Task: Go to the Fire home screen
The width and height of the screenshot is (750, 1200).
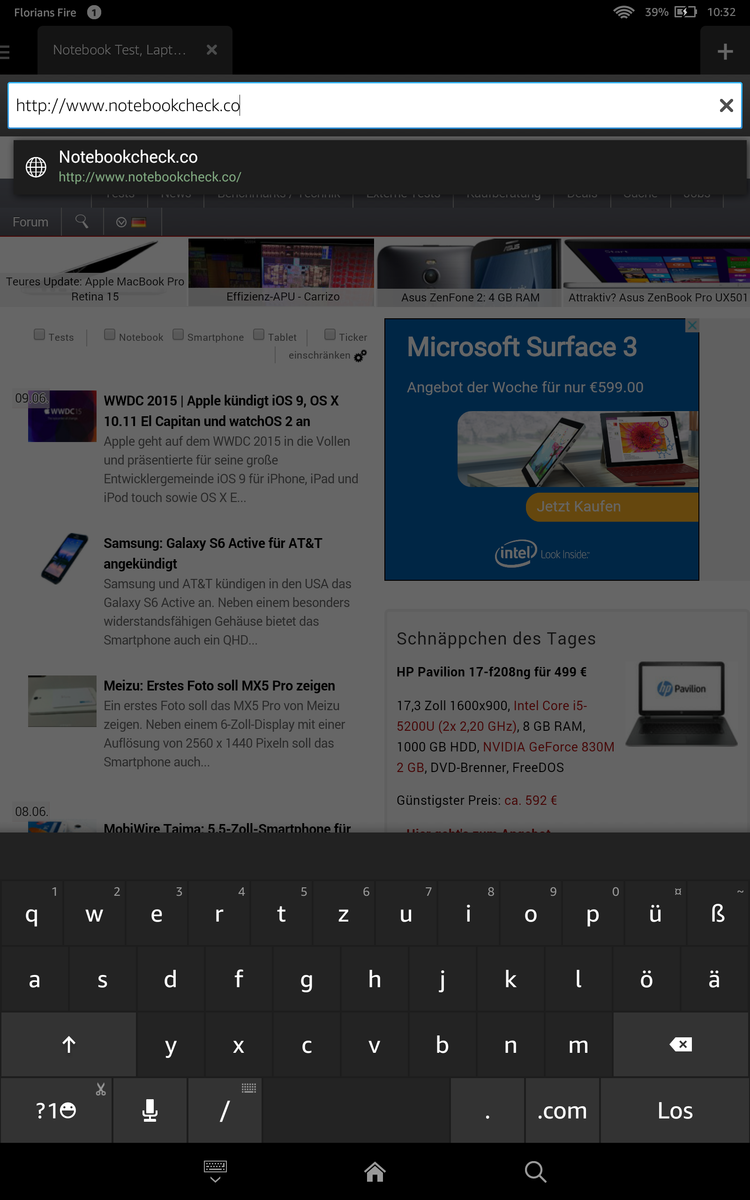Action: click(375, 1171)
